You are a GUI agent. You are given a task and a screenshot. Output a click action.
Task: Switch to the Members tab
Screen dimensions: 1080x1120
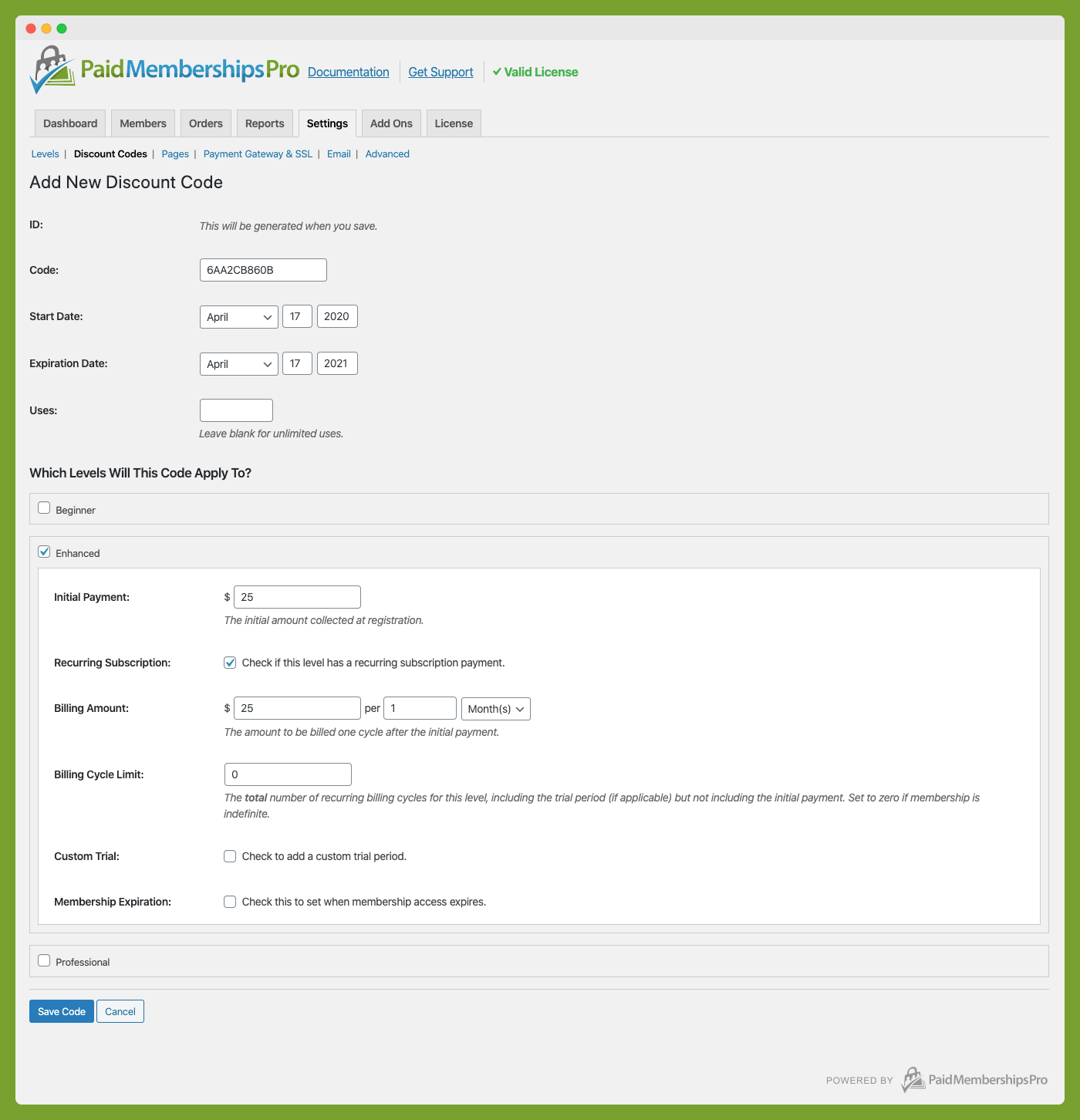click(x=143, y=123)
